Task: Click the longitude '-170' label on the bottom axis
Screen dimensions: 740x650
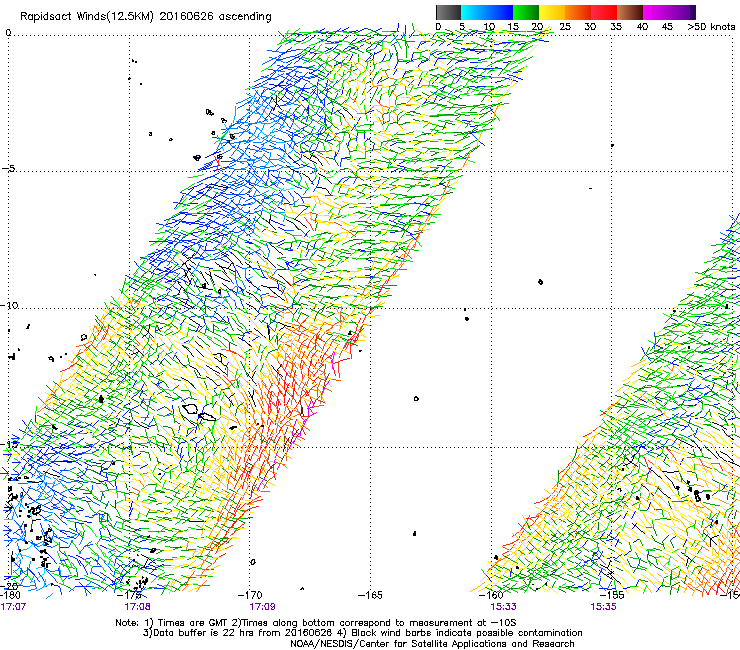Action: point(251,595)
